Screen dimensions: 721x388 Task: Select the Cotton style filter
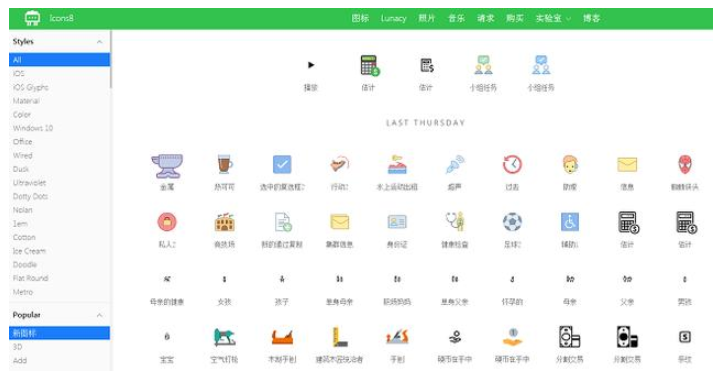point(24,237)
